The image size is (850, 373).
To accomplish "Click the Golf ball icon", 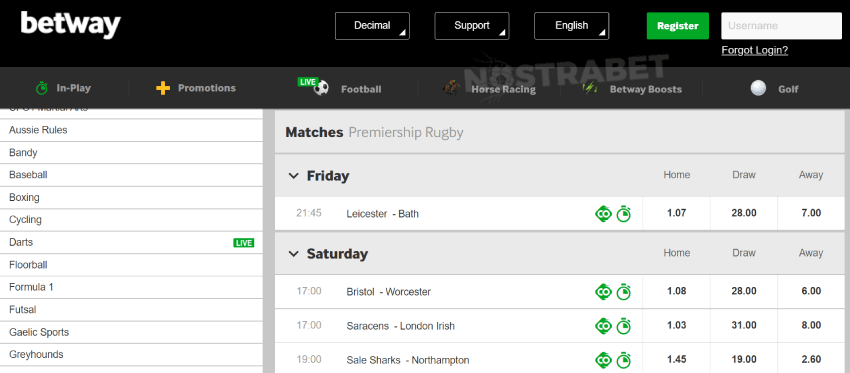I will click(x=758, y=88).
